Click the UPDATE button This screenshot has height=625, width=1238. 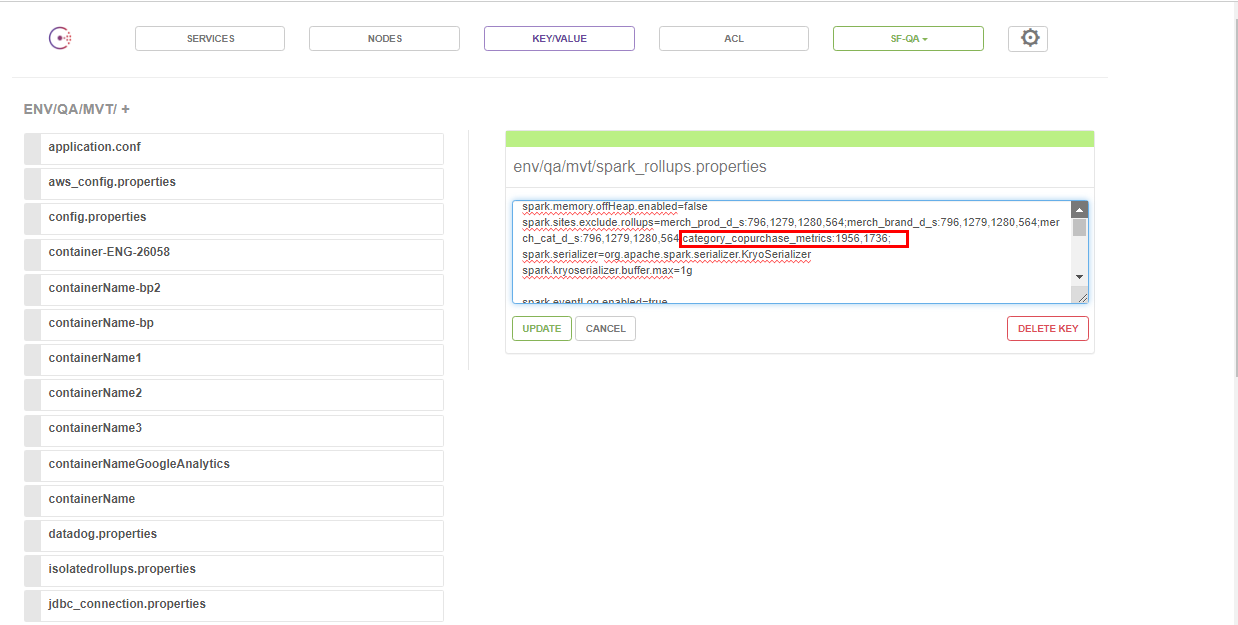click(x=541, y=329)
